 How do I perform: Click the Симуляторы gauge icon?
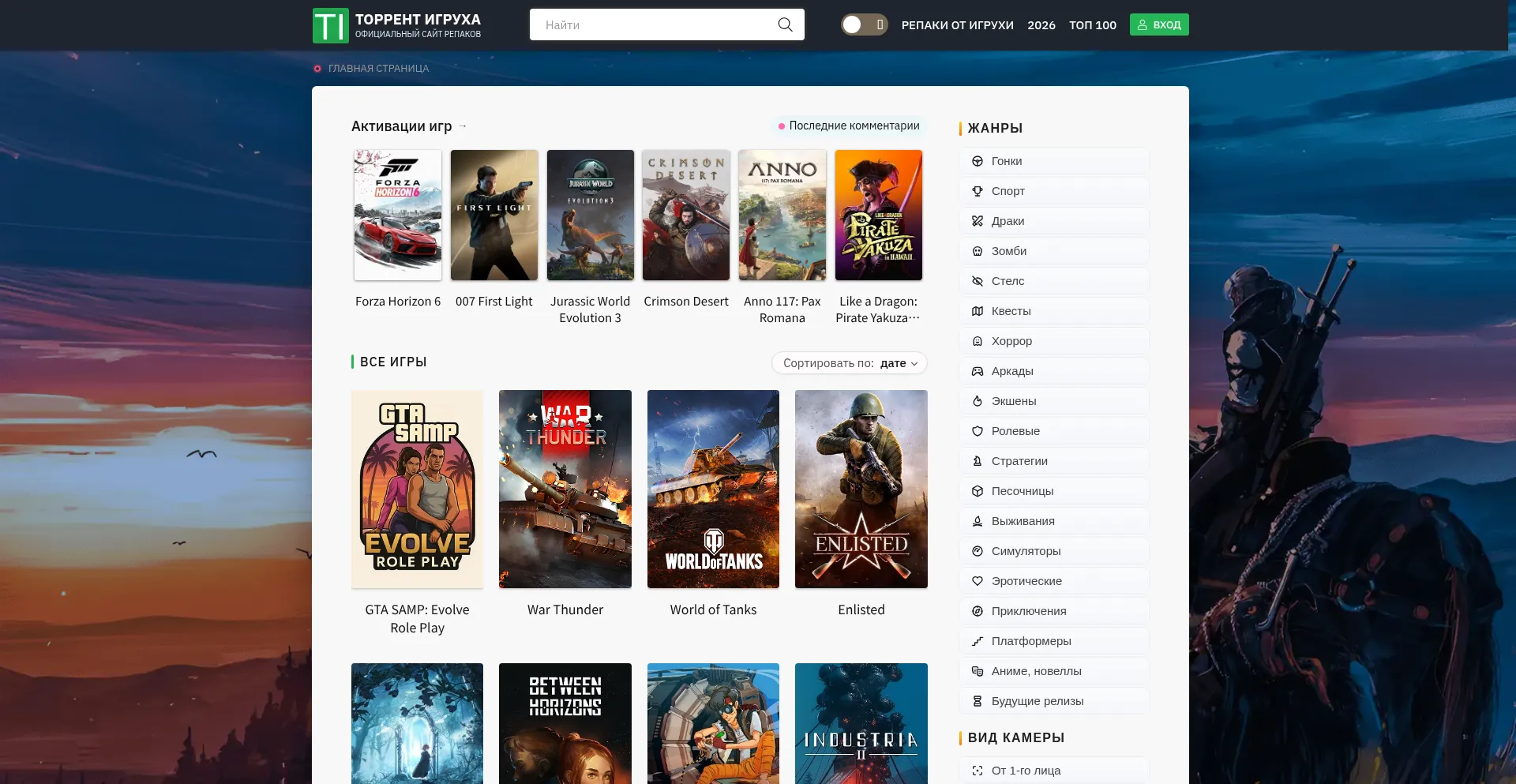coord(978,551)
